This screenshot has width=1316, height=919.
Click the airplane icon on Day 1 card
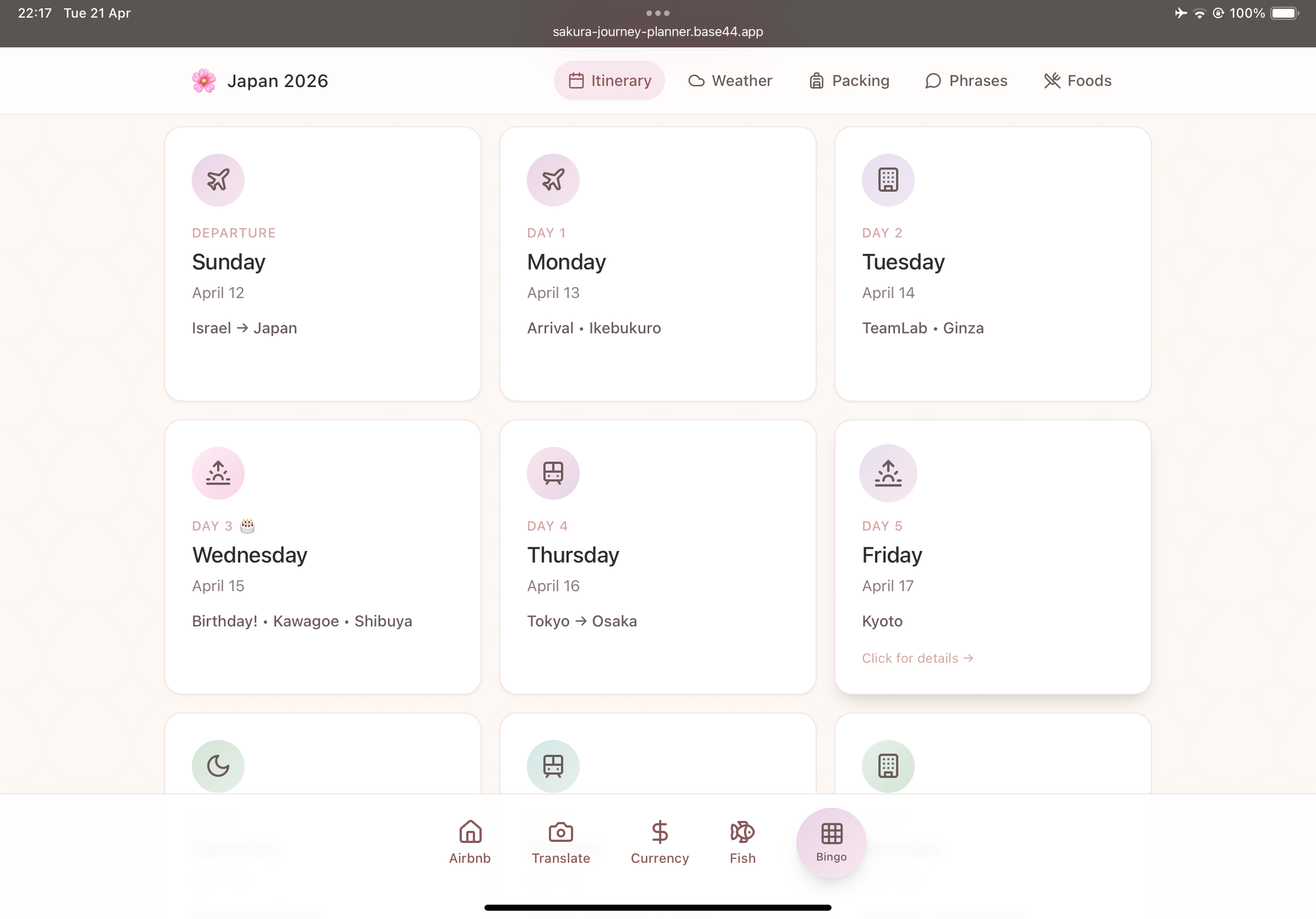tap(553, 180)
